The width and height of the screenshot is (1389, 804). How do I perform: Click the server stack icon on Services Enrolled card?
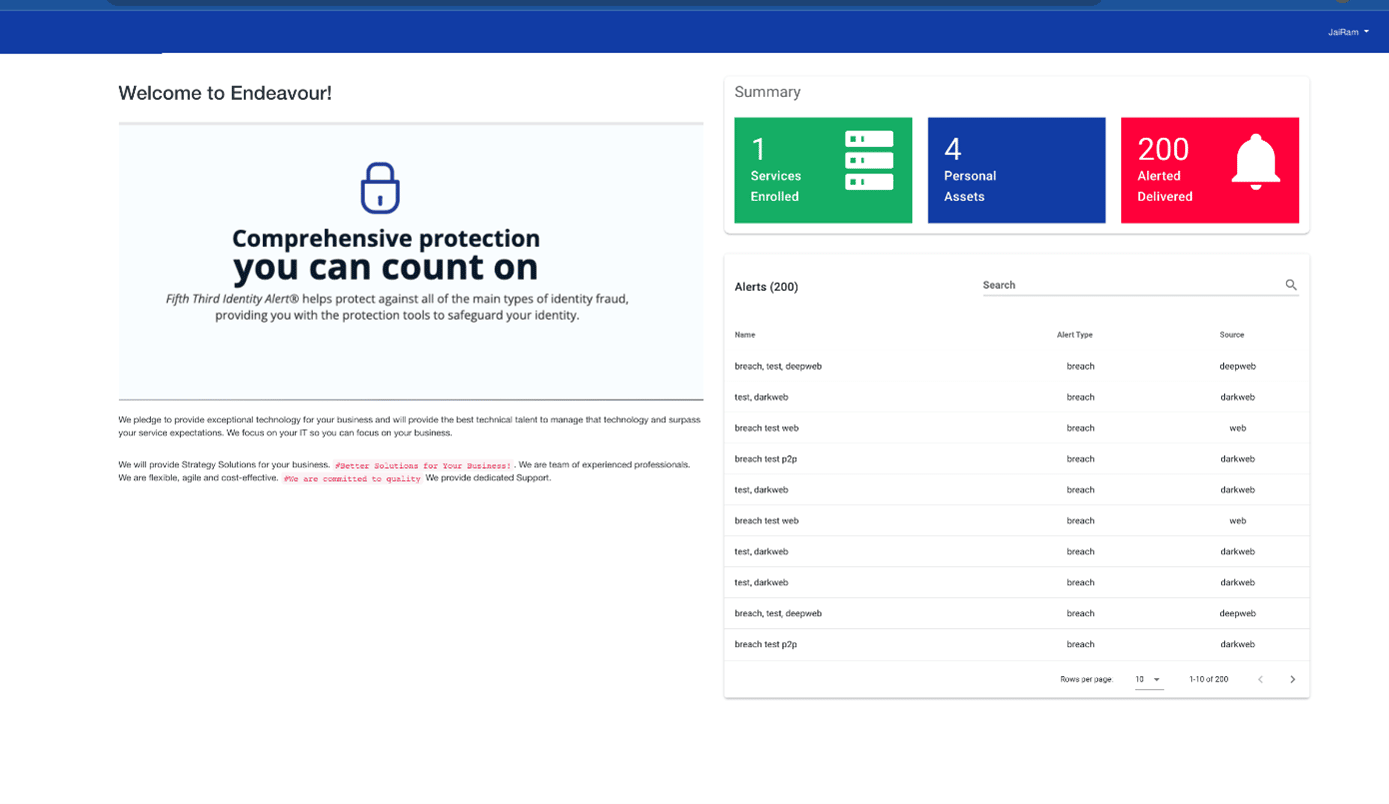(x=869, y=160)
